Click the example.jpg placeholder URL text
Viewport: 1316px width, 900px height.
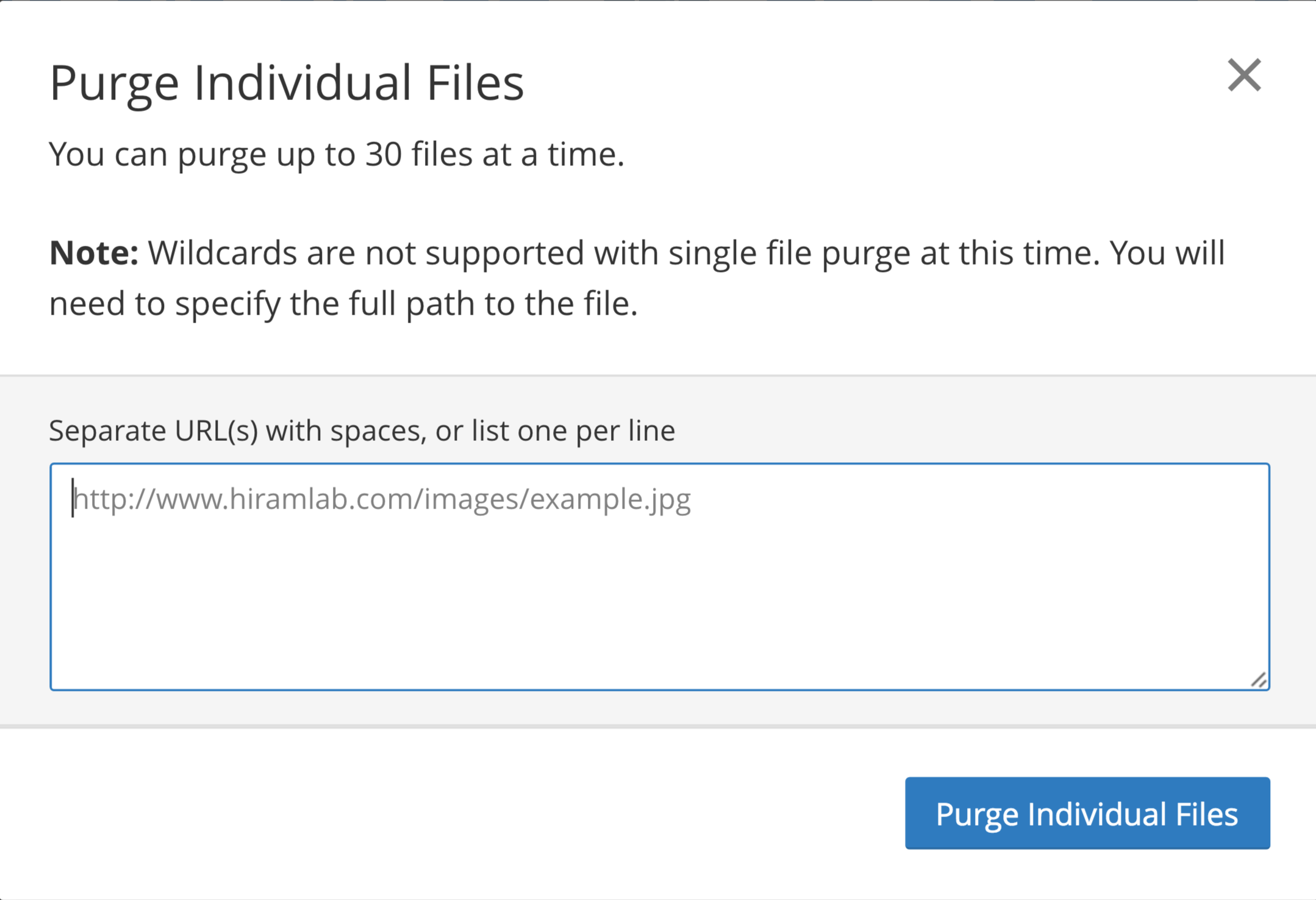(382, 499)
